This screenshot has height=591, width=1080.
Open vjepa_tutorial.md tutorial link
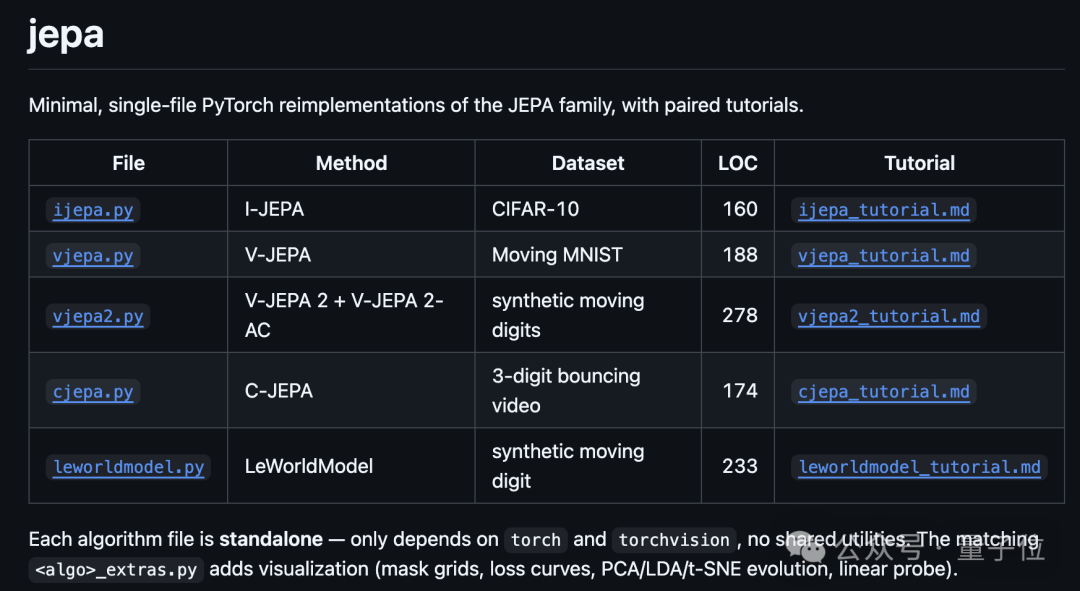pyautogui.click(x=884, y=256)
